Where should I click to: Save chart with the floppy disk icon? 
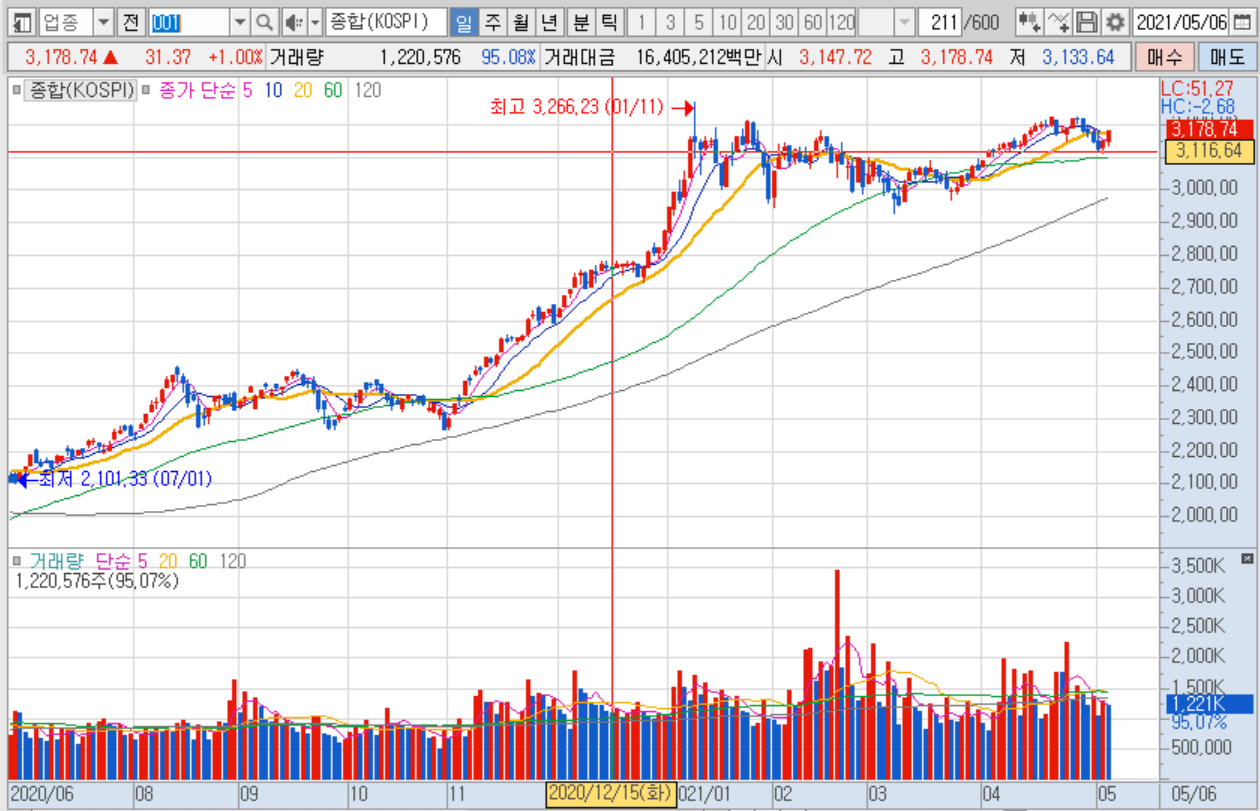pyautogui.click(x=1087, y=21)
